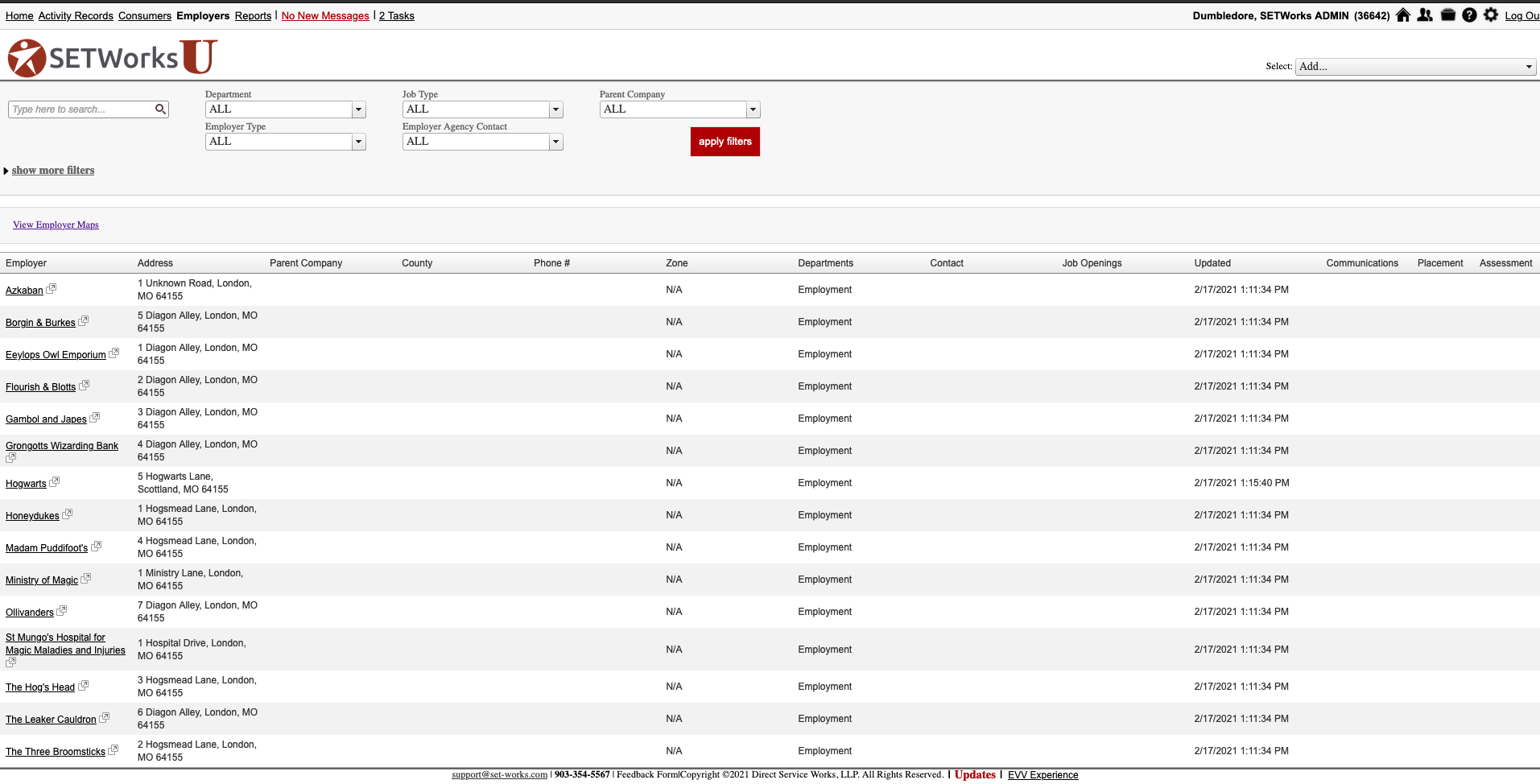
Task: Click pop-out icon under Grongotts Wizarding Bank
Action: pos(10,458)
